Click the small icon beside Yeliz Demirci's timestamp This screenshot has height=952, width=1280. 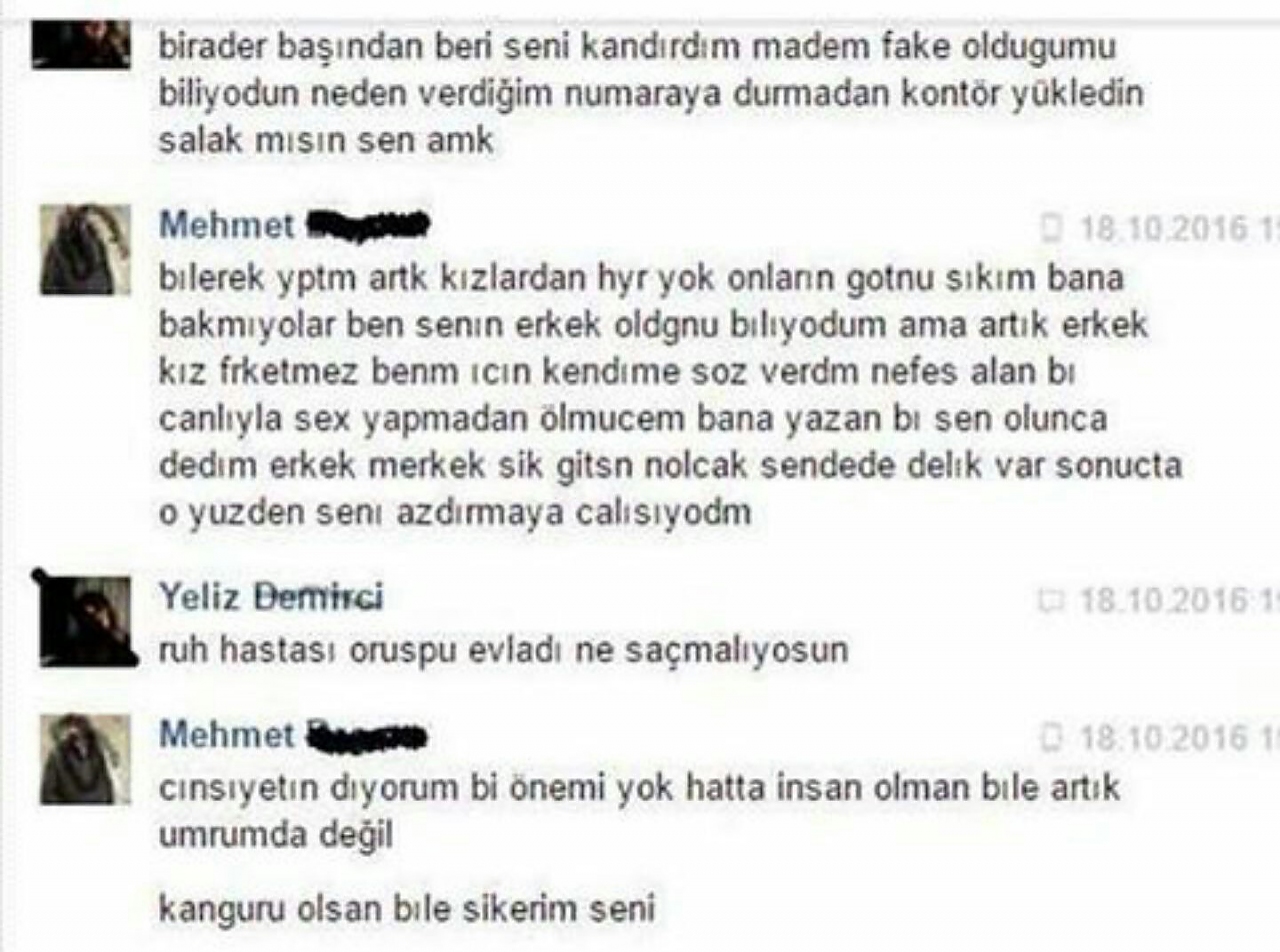(x=1049, y=600)
